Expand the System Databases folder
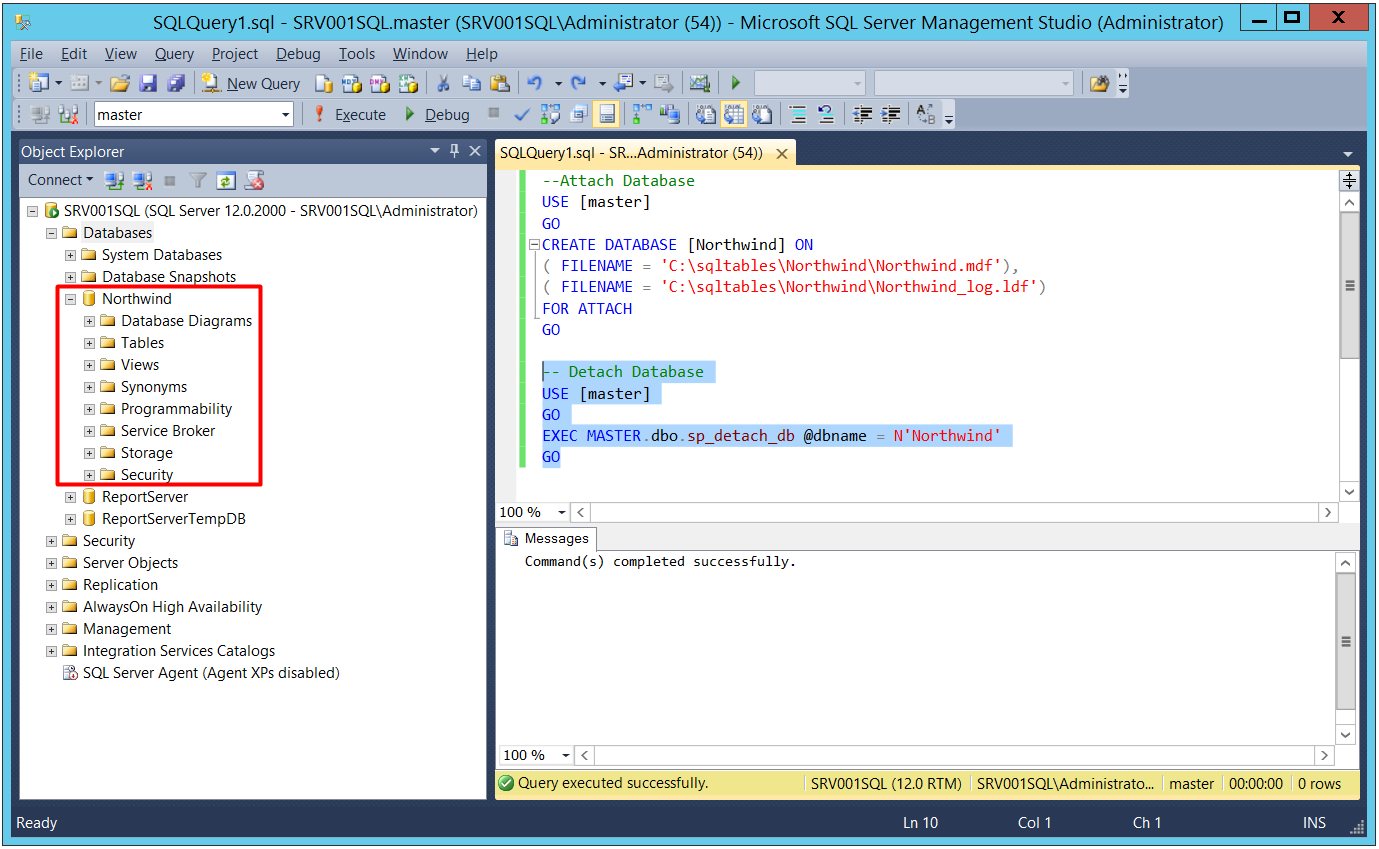 (70, 255)
